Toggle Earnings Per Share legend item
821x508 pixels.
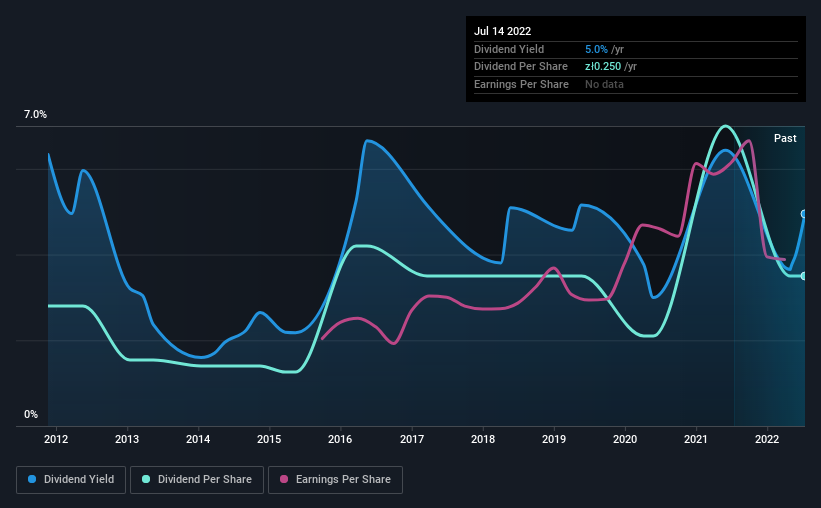point(336,480)
